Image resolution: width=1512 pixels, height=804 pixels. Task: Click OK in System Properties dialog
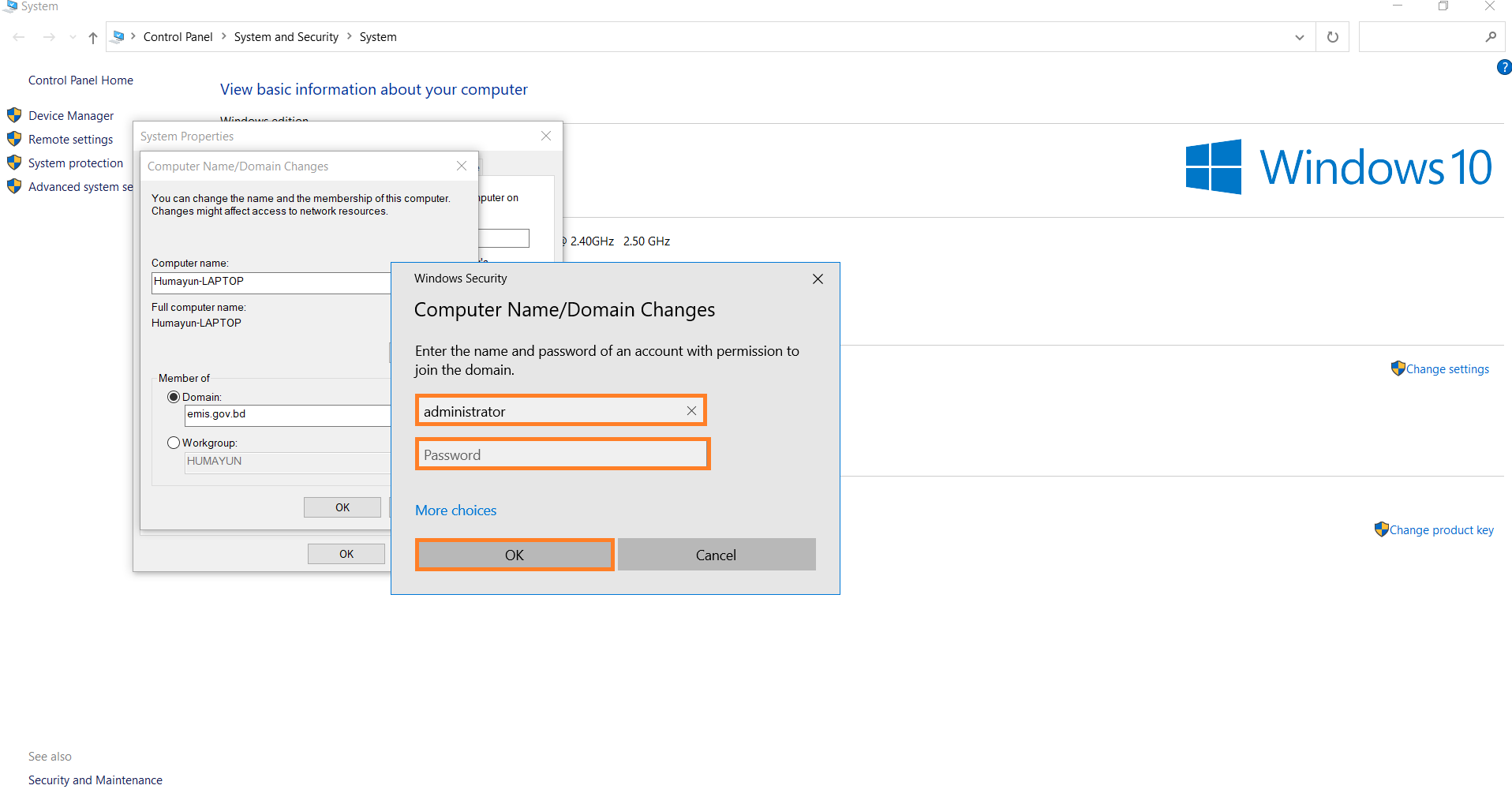pos(346,554)
